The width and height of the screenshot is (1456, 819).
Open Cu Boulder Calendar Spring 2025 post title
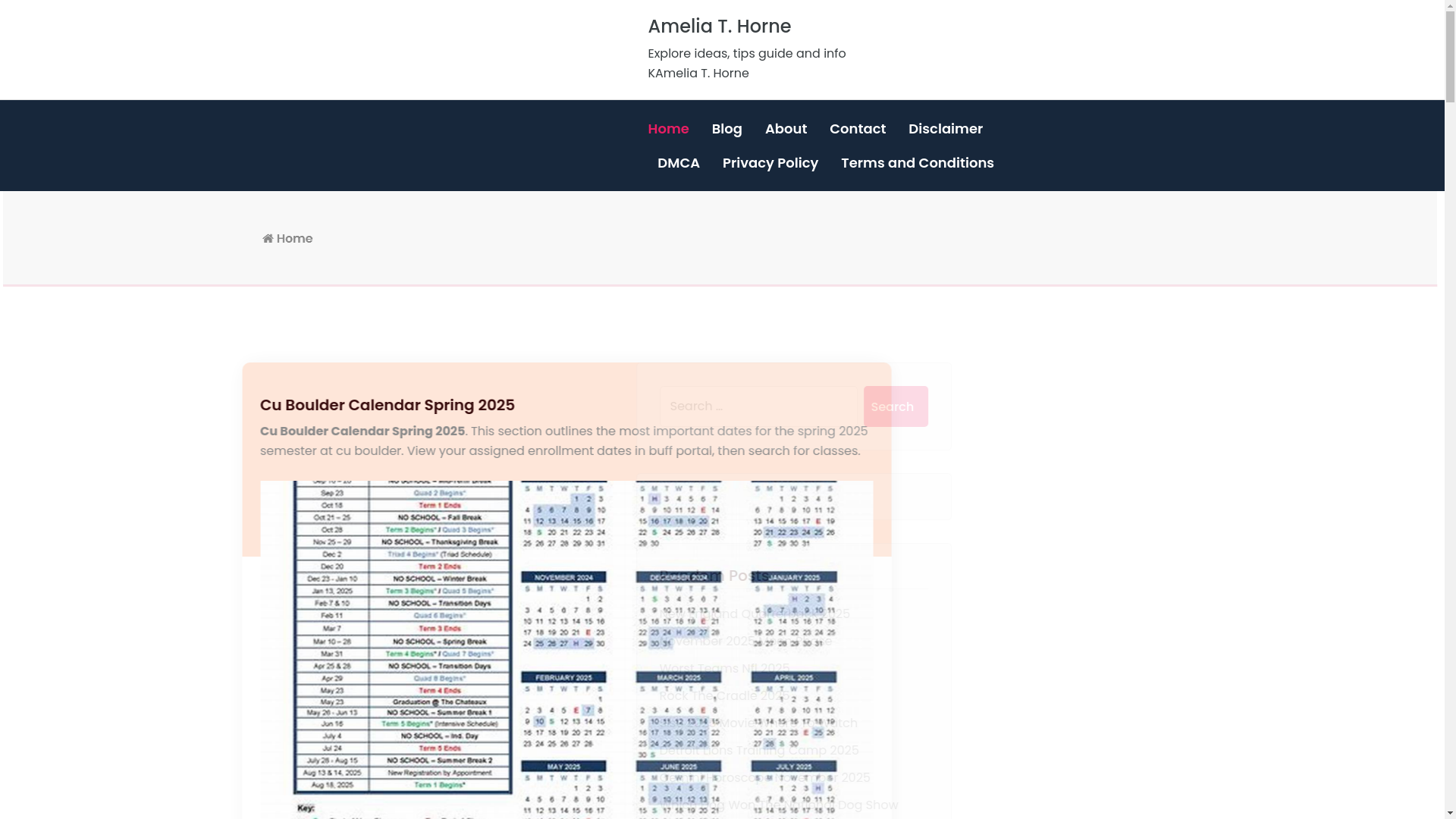coord(388,405)
